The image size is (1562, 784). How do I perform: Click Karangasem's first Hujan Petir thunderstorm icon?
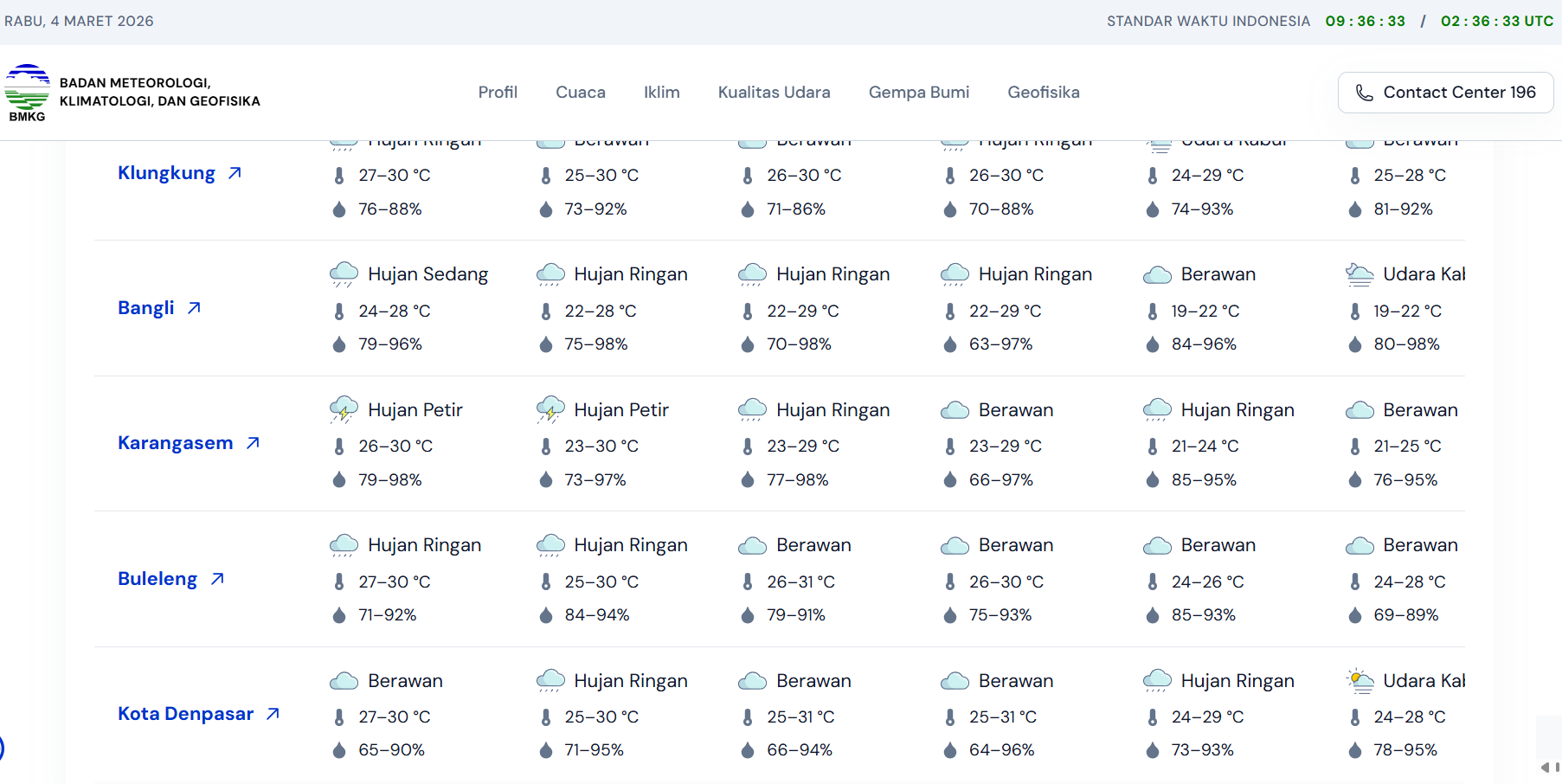click(x=344, y=410)
